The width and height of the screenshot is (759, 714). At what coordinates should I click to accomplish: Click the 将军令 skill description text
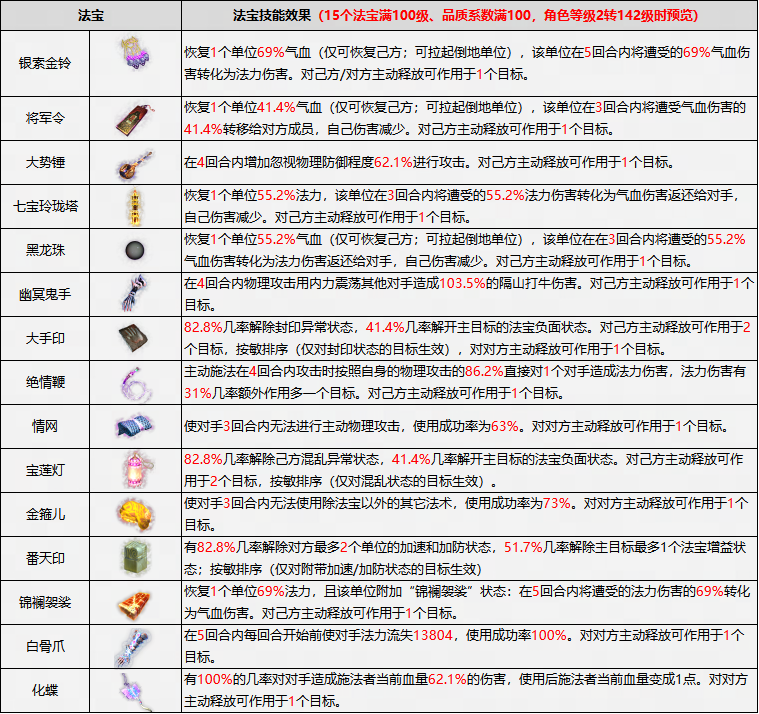(x=465, y=119)
